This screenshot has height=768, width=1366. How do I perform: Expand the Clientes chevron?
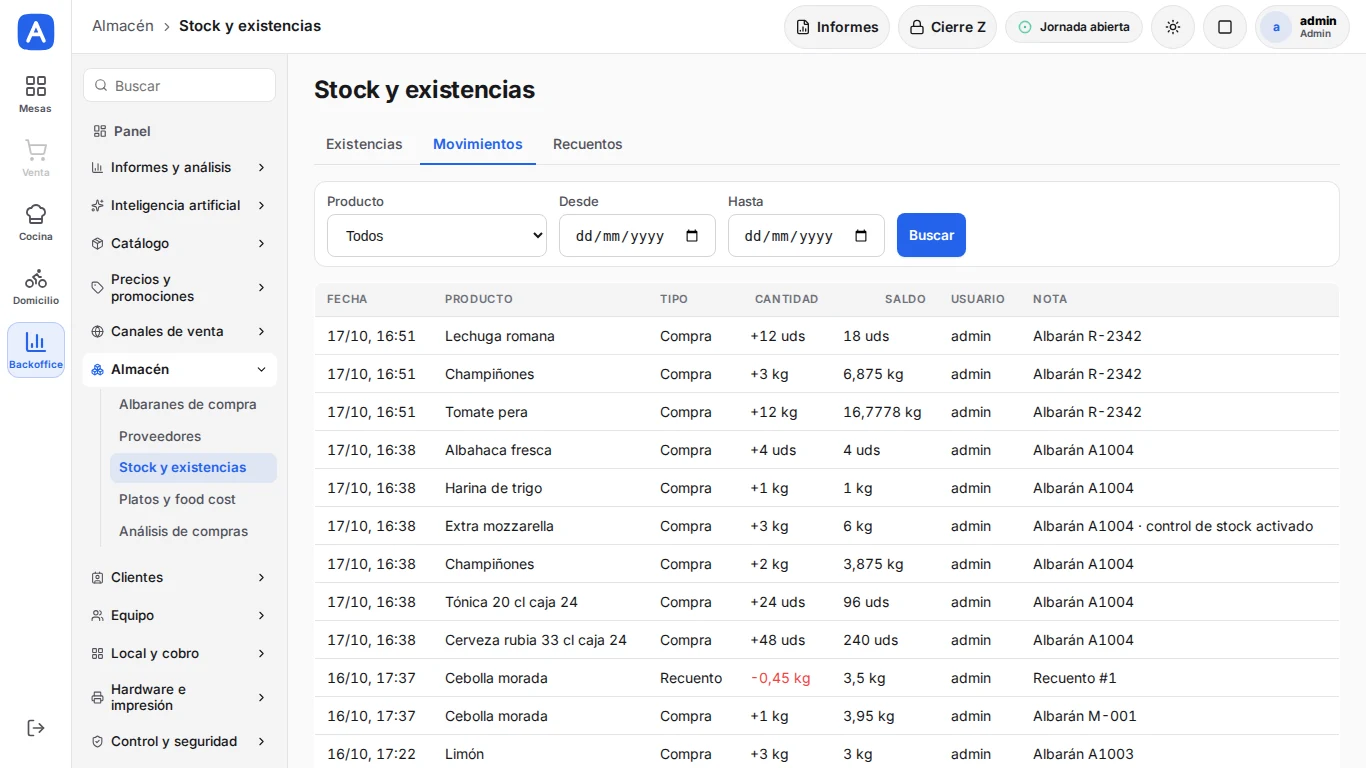pyautogui.click(x=261, y=577)
